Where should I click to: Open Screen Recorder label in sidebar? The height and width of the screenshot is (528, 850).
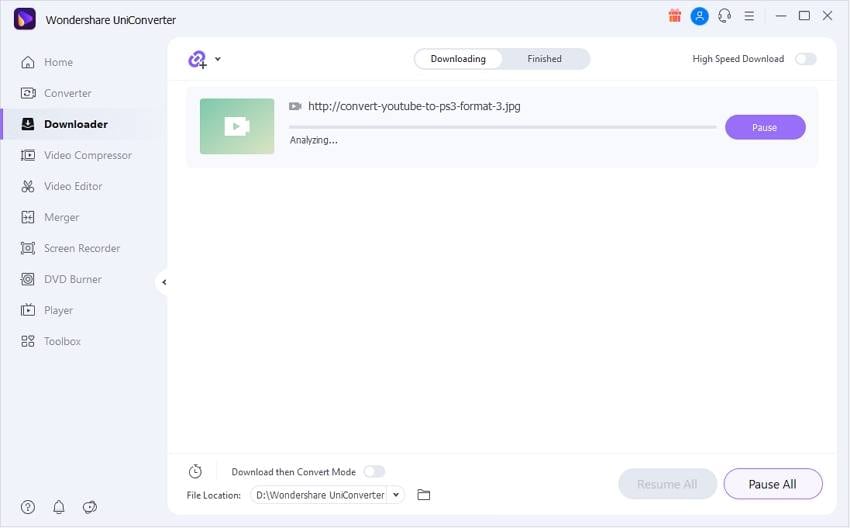point(82,248)
